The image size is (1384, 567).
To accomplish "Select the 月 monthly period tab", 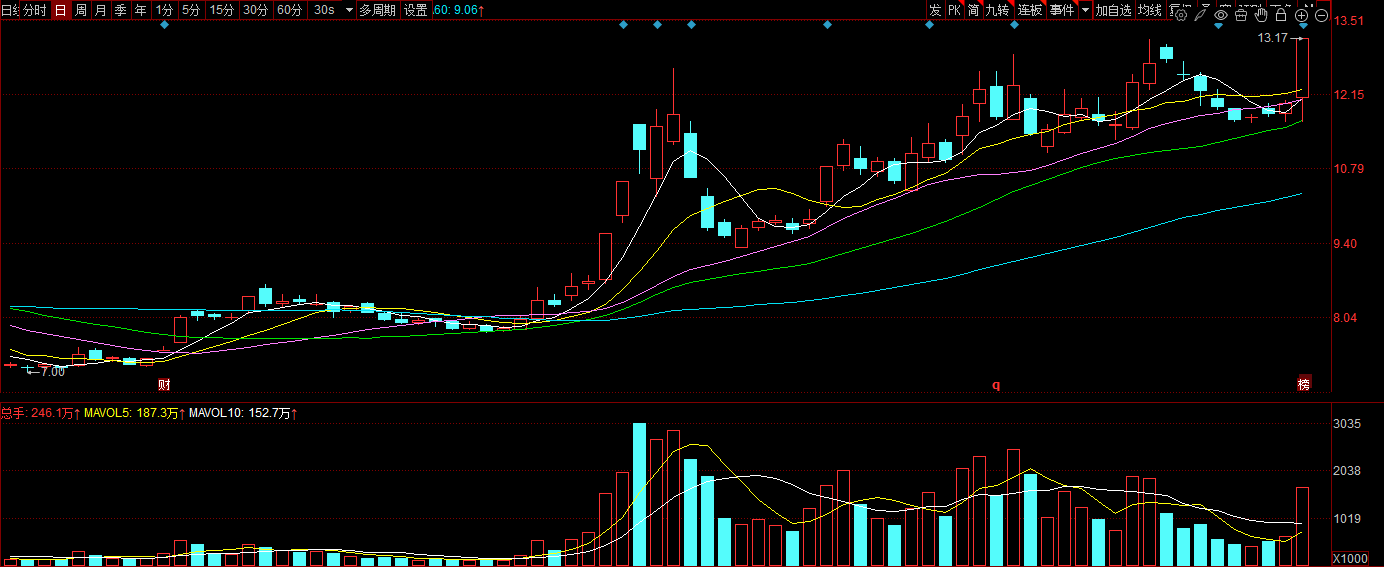I will [x=101, y=10].
